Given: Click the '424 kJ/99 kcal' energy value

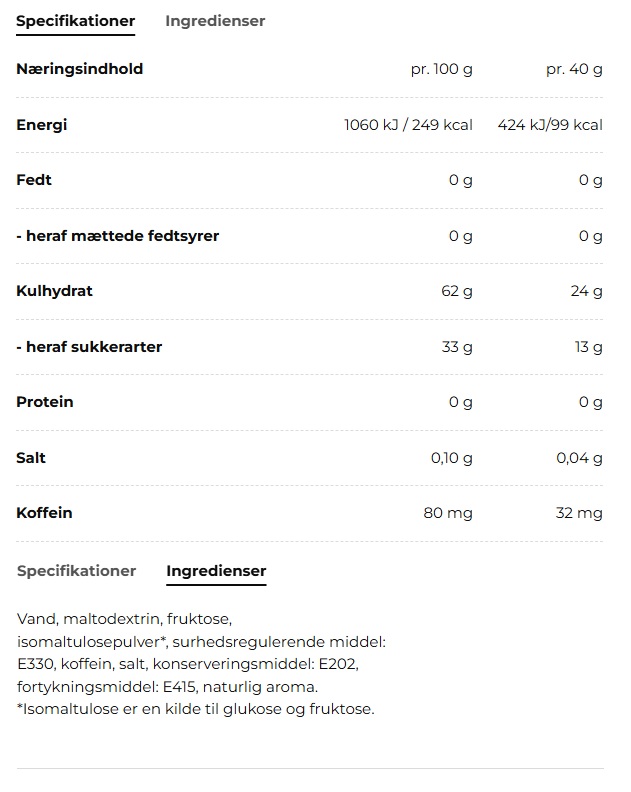Looking at the screenshot, I should click(x=550, y=125).
